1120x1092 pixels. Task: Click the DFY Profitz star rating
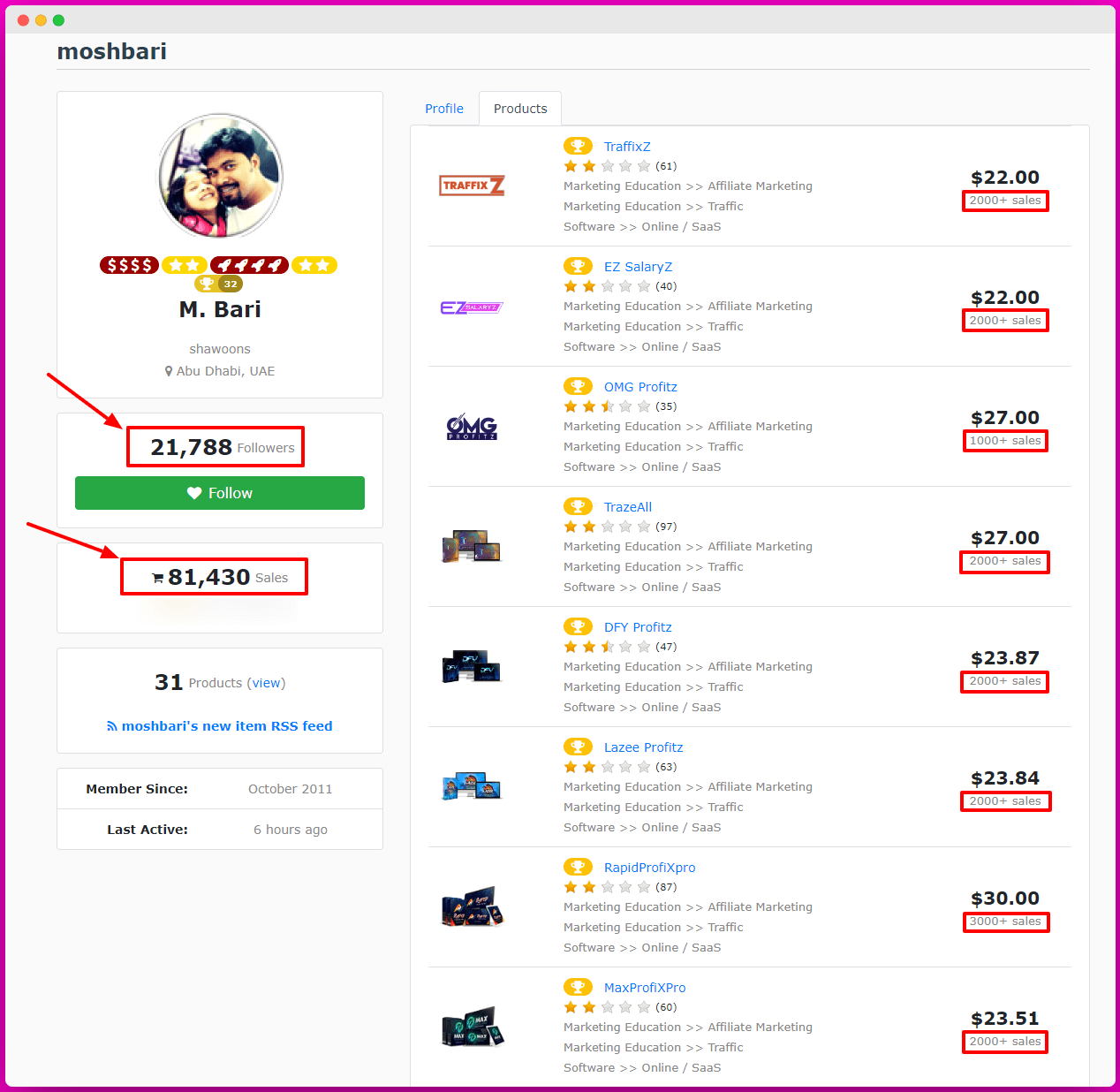[607, 647]
